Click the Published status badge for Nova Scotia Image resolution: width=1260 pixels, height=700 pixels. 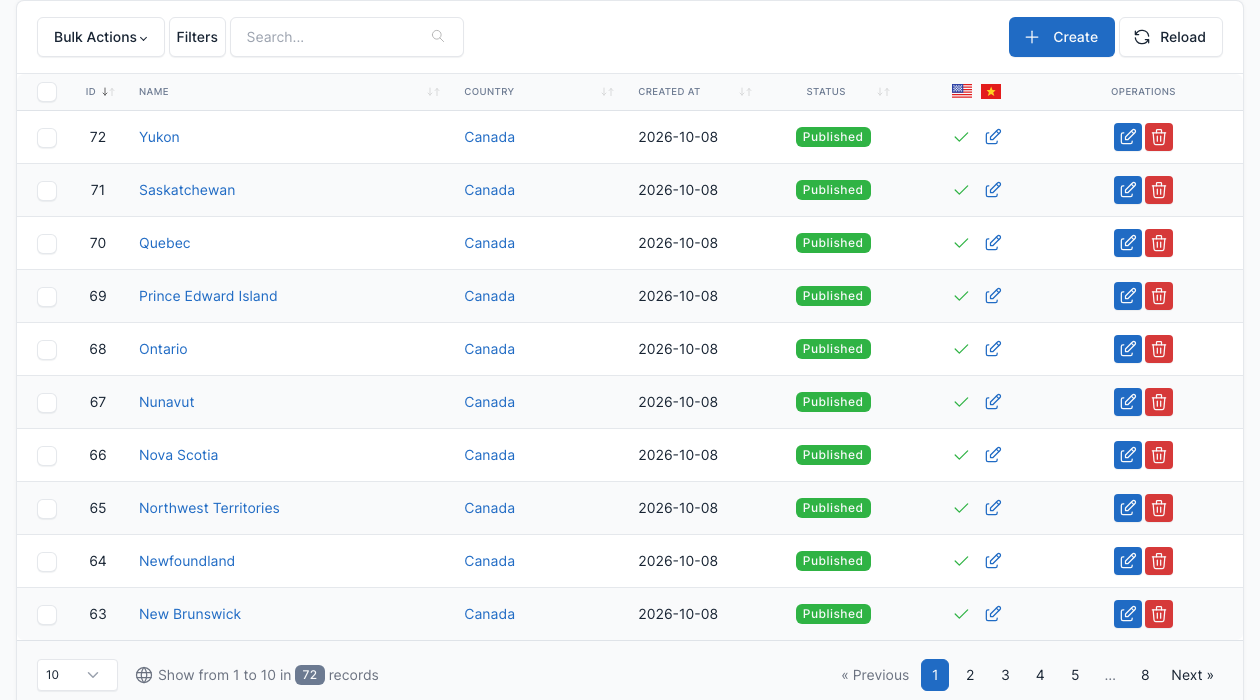[x=833, y=455]
